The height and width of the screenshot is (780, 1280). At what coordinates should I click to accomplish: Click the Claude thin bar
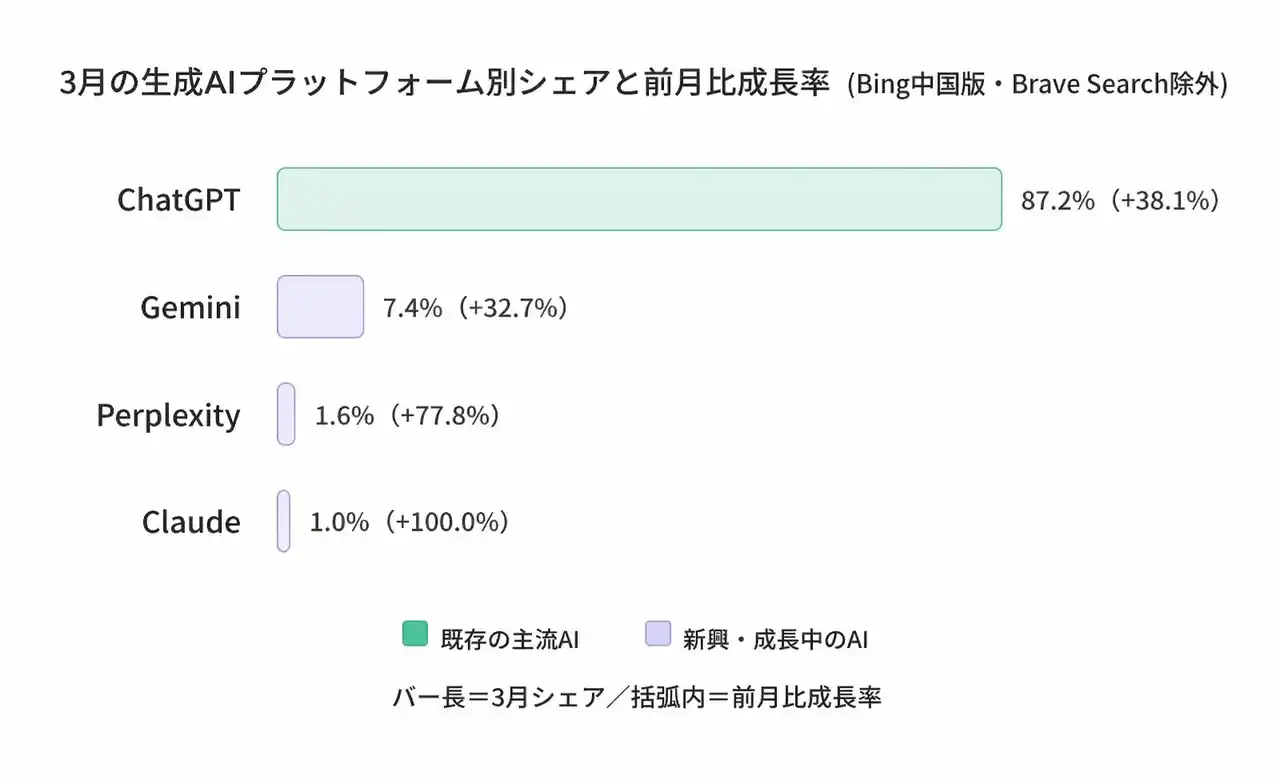click(284, 521)
